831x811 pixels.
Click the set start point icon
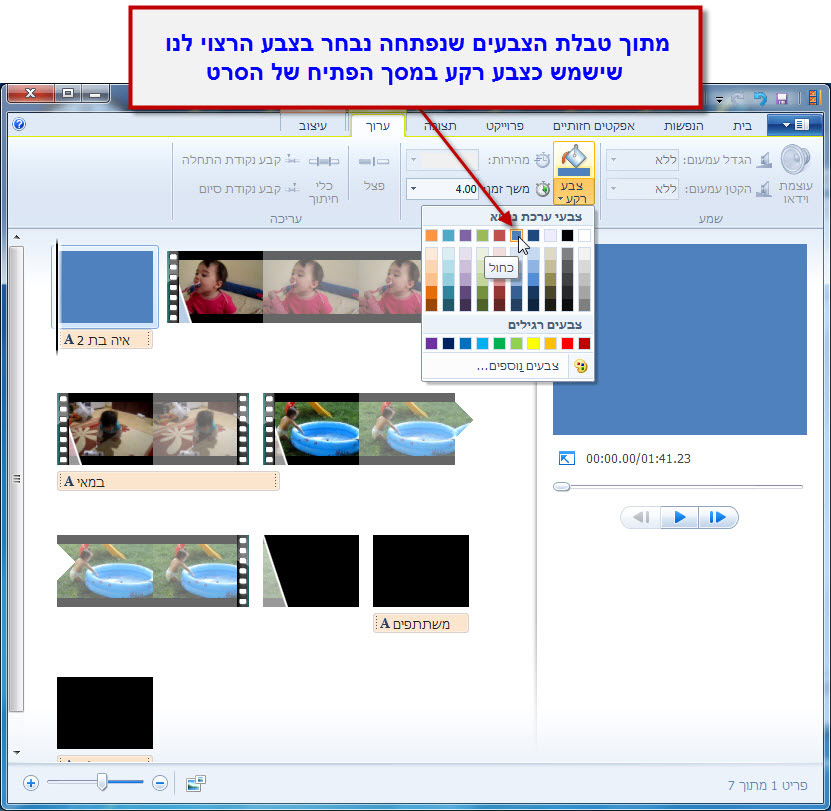pyautogui.click(x=293, y=159)
